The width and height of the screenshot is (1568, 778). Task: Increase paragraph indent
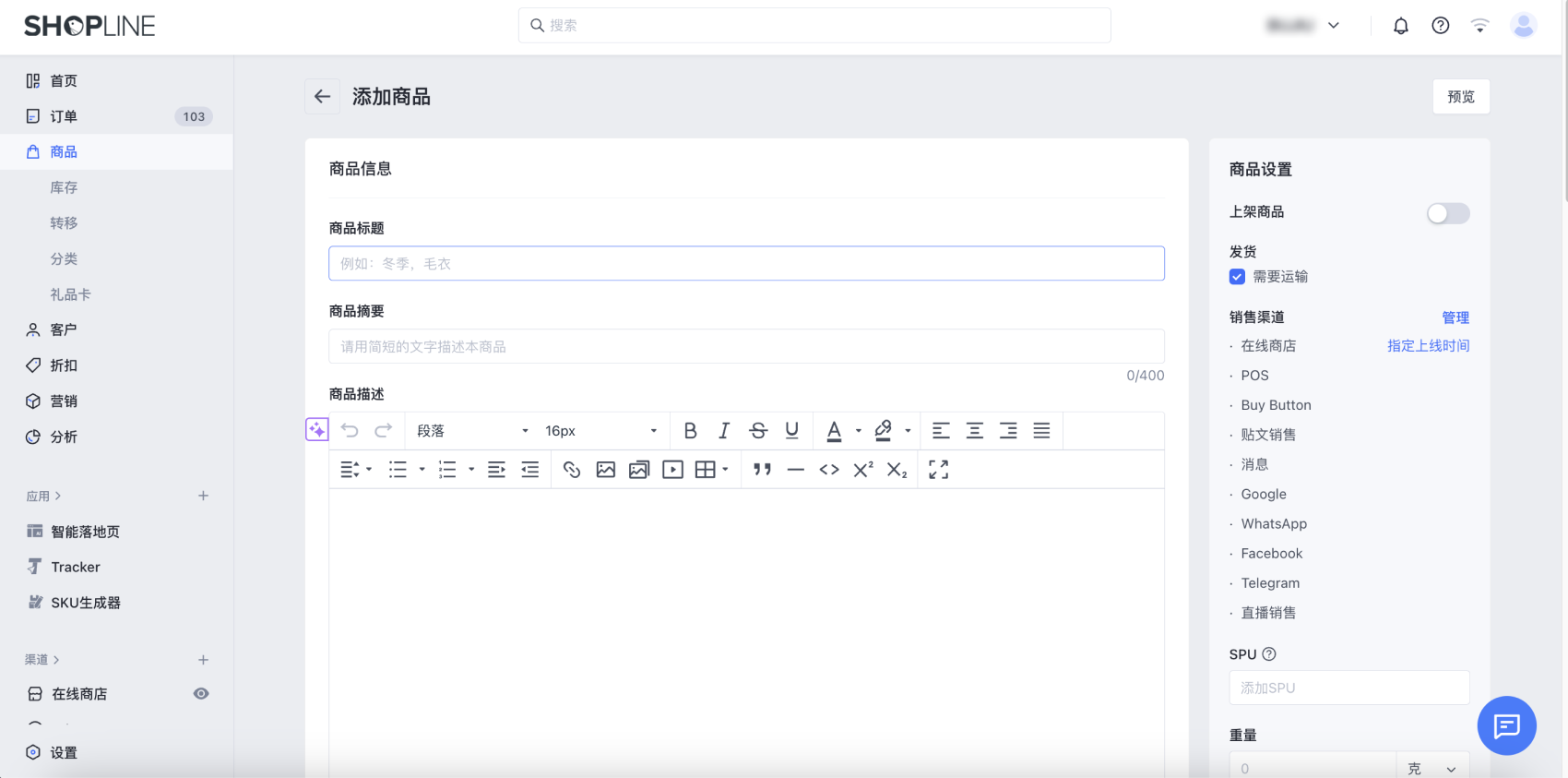[x=496, y=470]
